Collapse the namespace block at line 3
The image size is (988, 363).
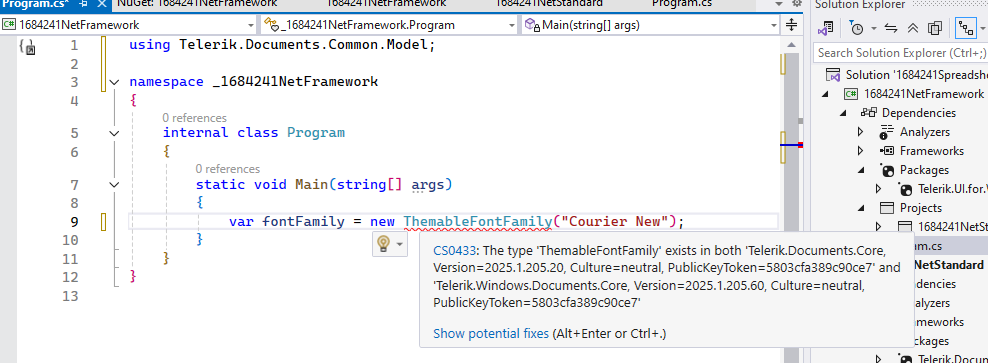(x=114, y=82)
